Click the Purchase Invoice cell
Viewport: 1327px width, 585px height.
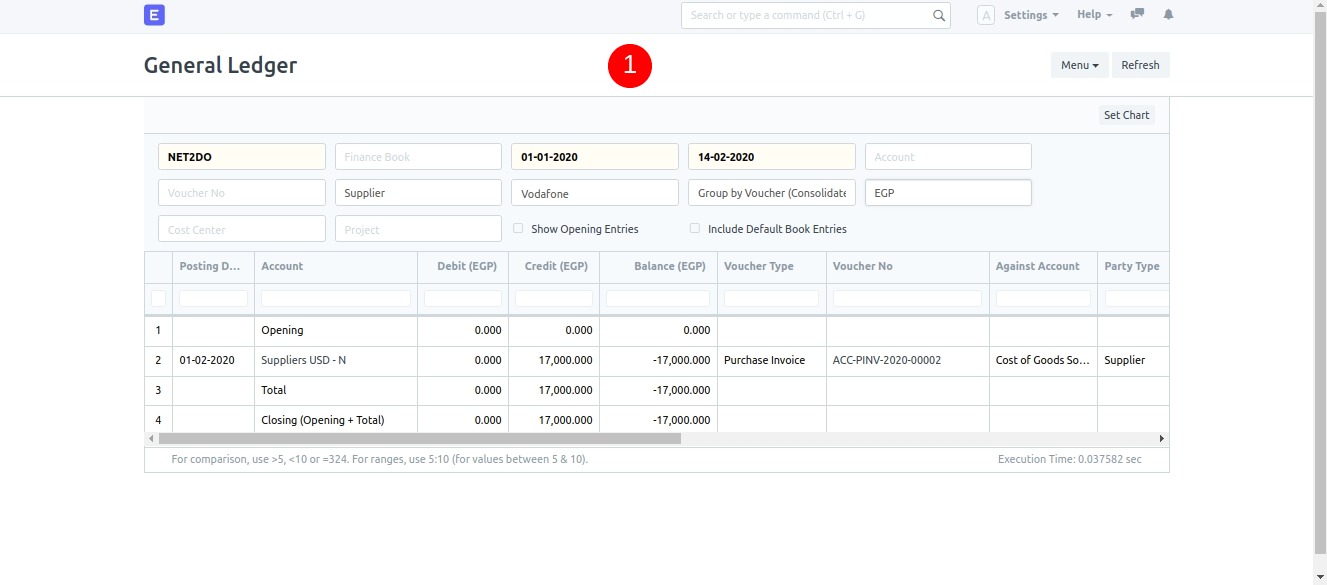tap(772, 360)
